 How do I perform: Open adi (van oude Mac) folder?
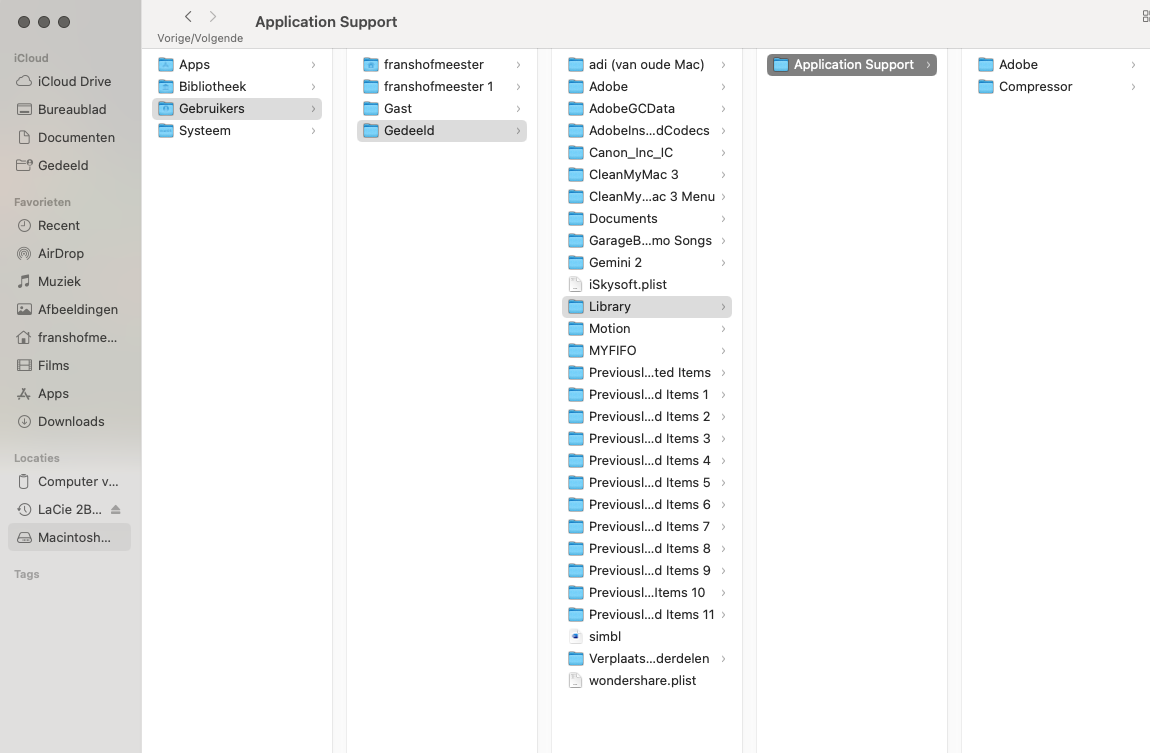pyautogui.click(x=647, y=65)
